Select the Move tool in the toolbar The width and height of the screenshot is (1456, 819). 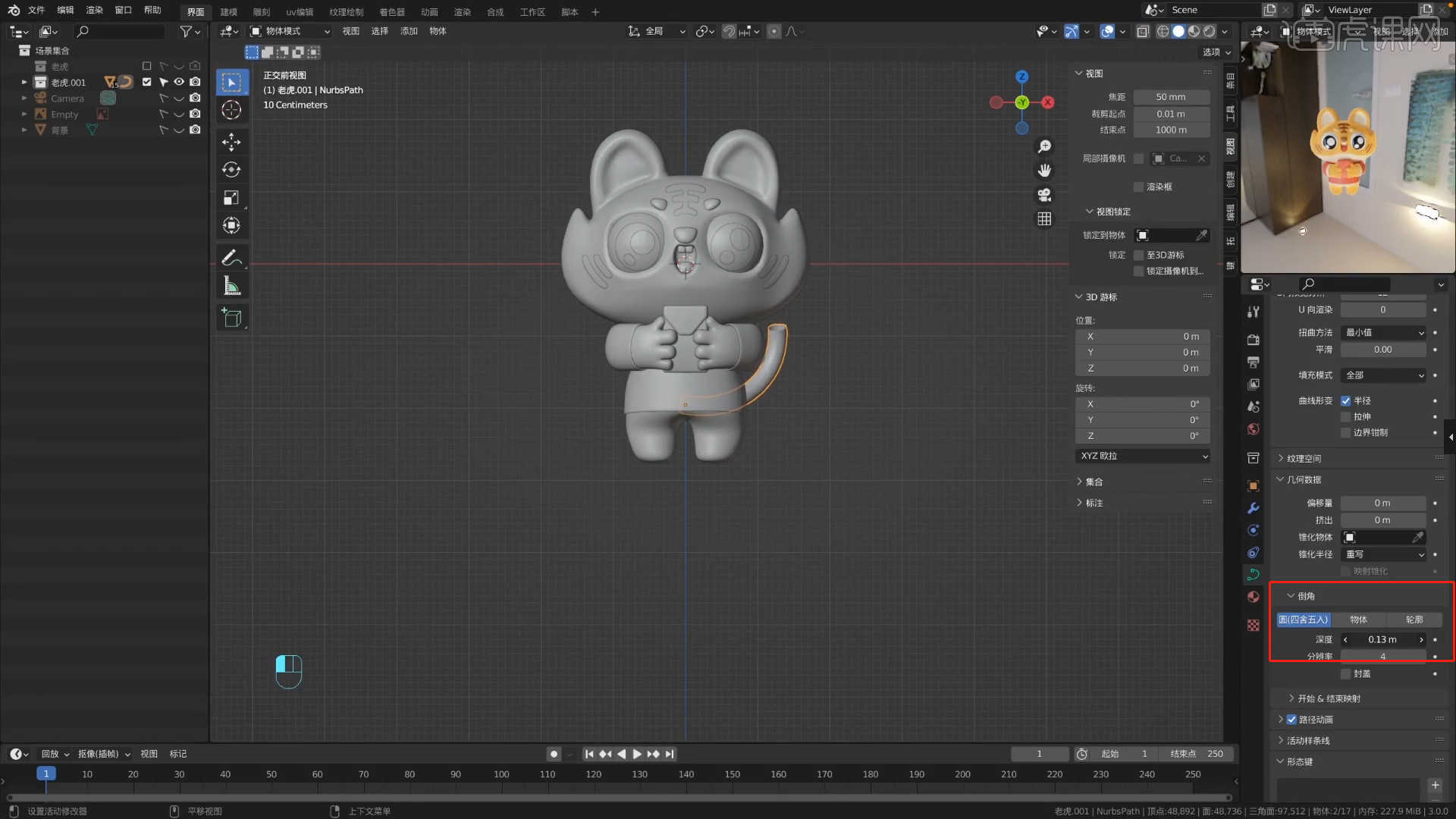[231, 142]
